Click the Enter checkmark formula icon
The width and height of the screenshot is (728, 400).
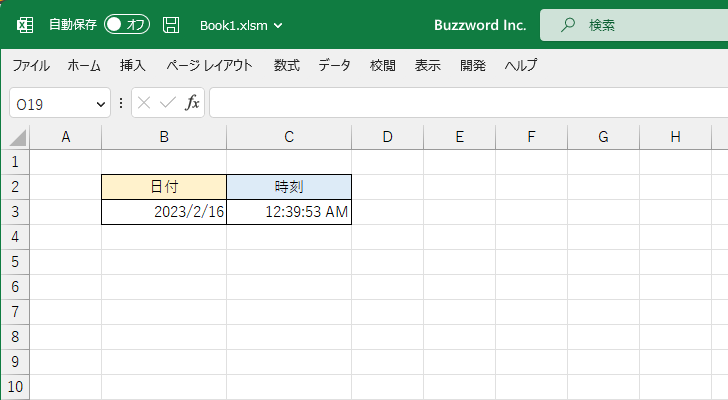click(x=168, y=103)
